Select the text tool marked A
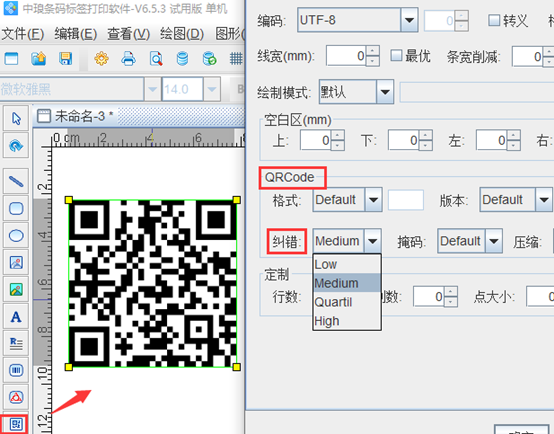This screenshot has width=554, height=434. coord(16,317)
